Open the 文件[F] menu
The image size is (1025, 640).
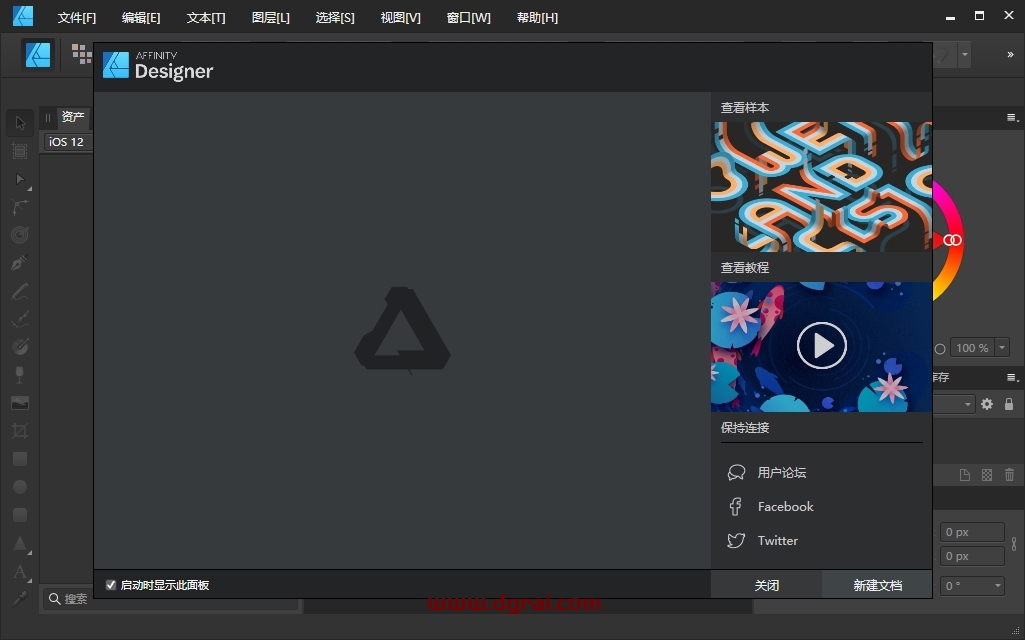click(x=76, y=18)
